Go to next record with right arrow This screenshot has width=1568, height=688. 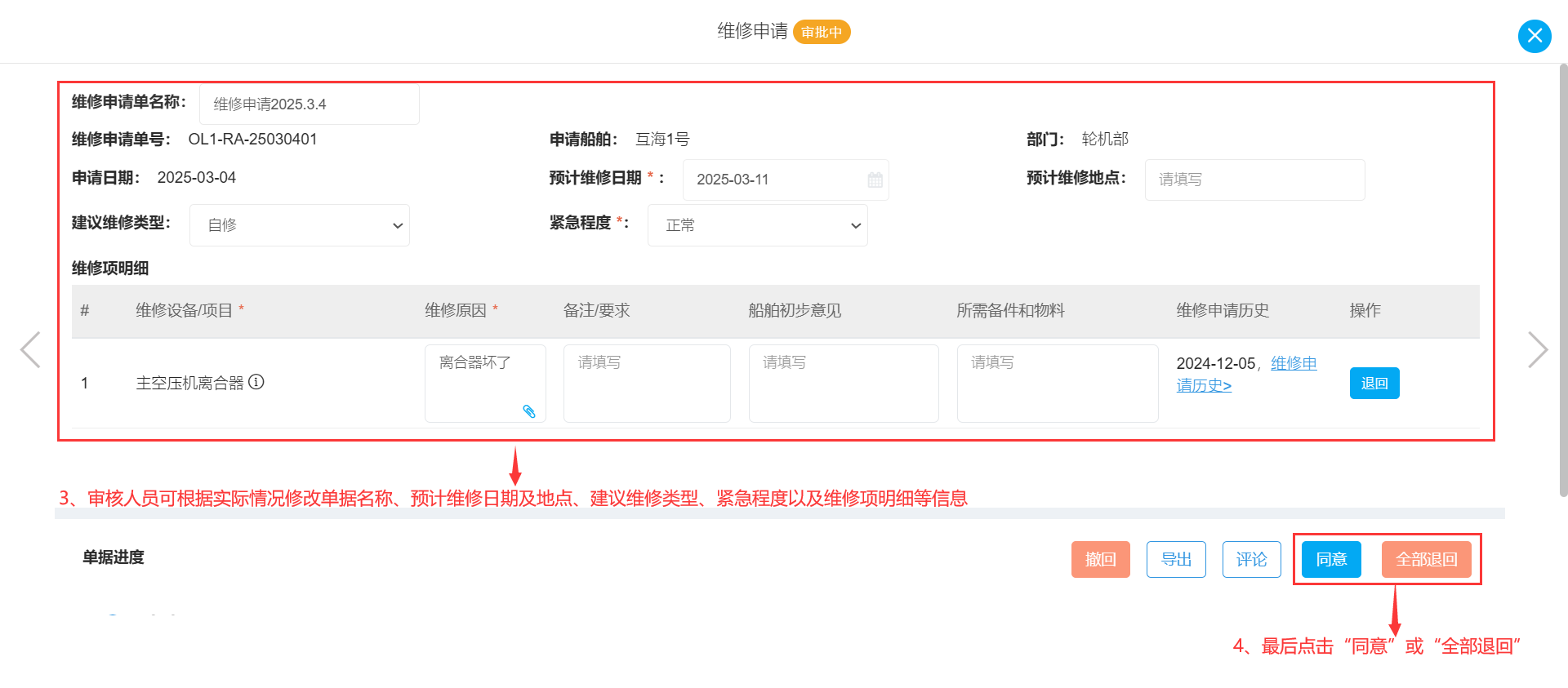[1538, 350]
